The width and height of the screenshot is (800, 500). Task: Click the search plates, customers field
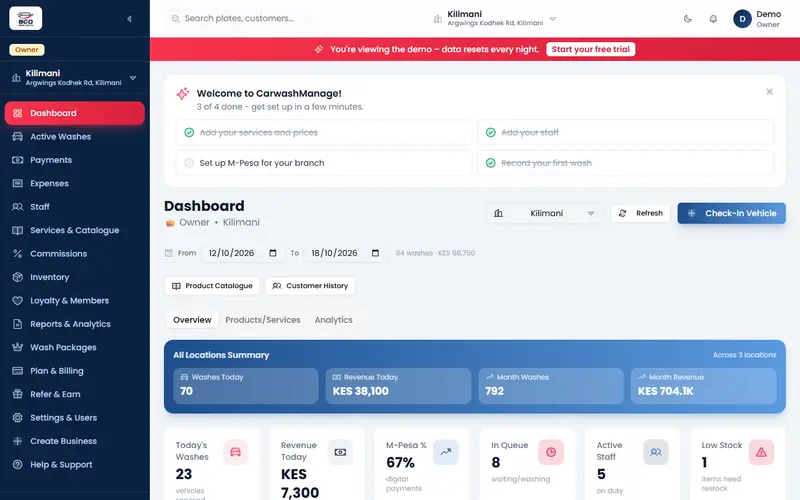click(x=240, y=19)
